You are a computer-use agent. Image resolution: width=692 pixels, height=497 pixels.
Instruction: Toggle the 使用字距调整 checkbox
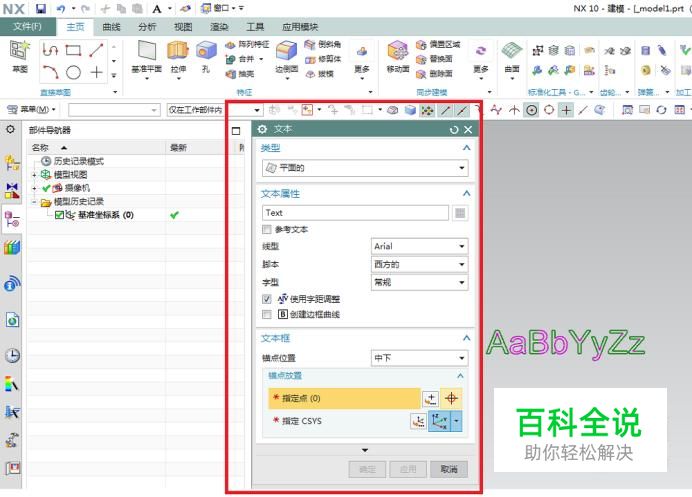pos(267,299)
